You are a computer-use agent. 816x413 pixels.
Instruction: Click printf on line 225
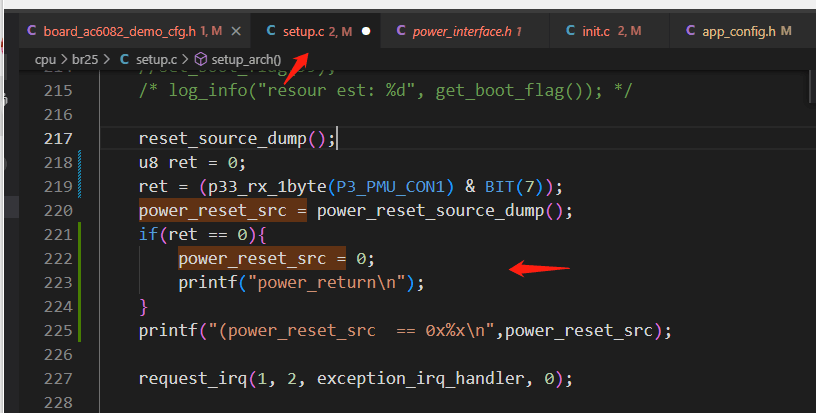tap(168, 330)
